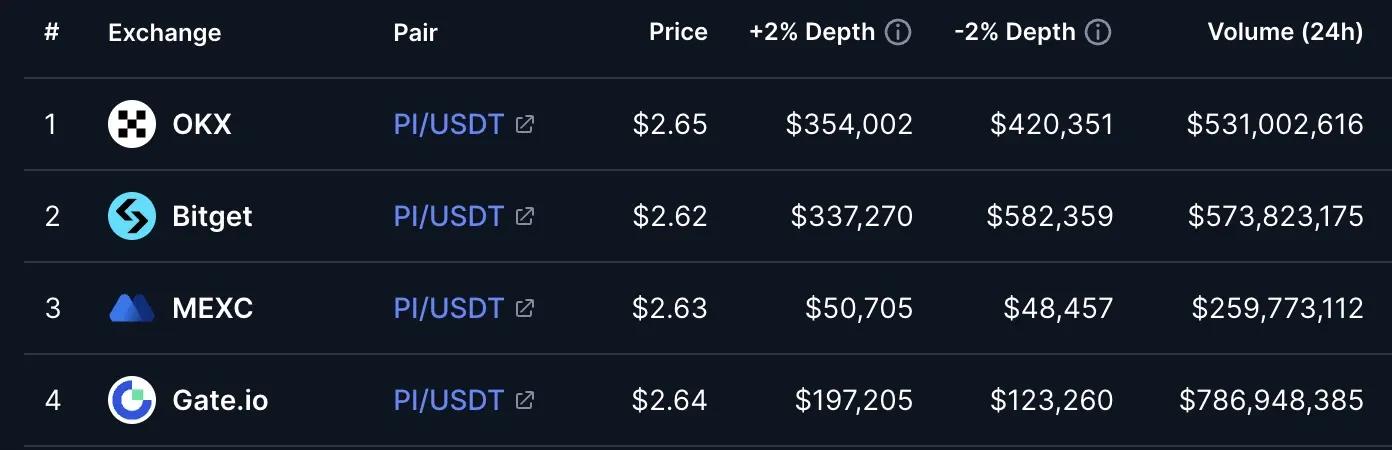The height and width of the screenshot is (450, 1392).
Task: Select the Bitget exchange name
Action: point(212,217)
